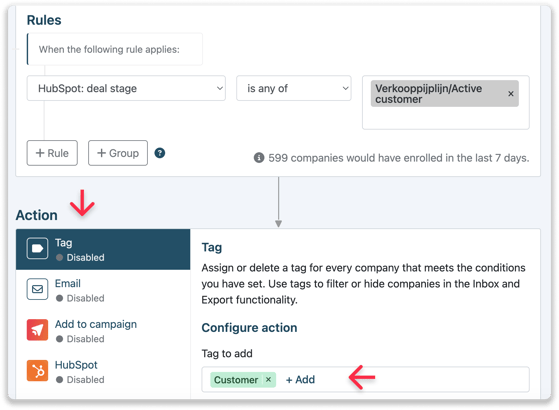Toggle the Tag action Disabled status

pos(80,257)
